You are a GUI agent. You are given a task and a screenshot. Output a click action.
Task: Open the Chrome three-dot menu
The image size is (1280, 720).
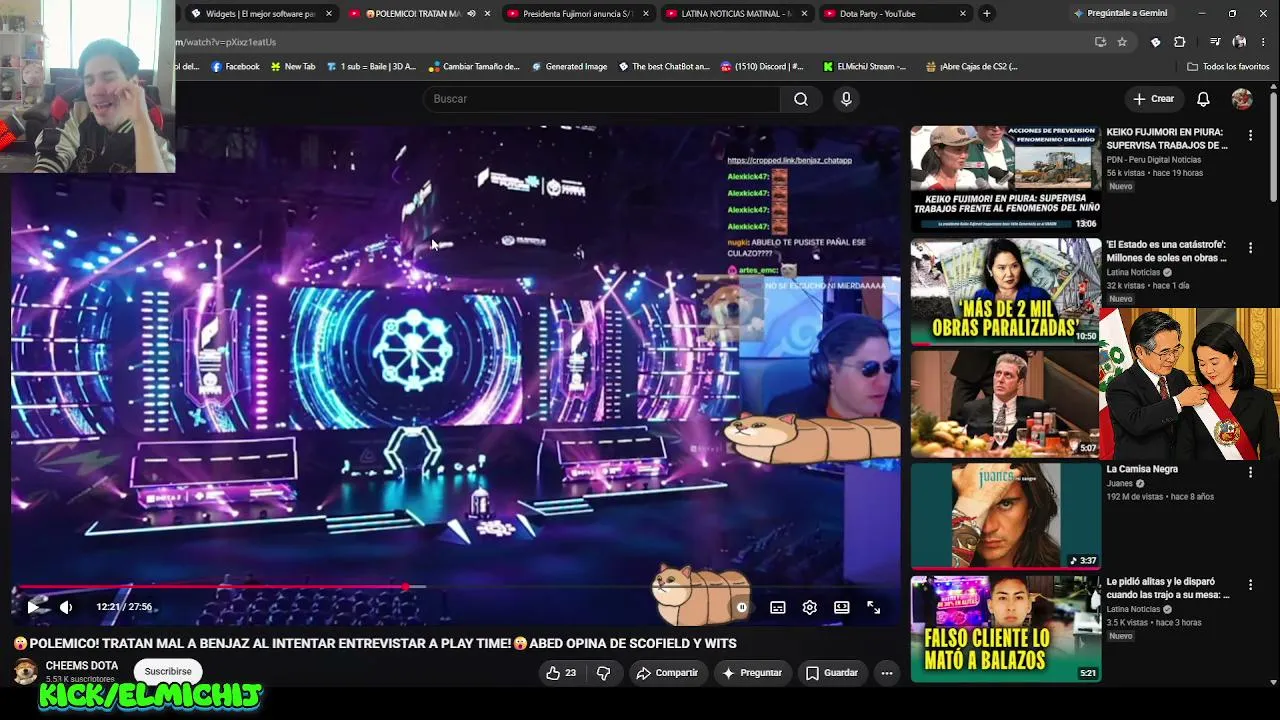pos(1265,42)
